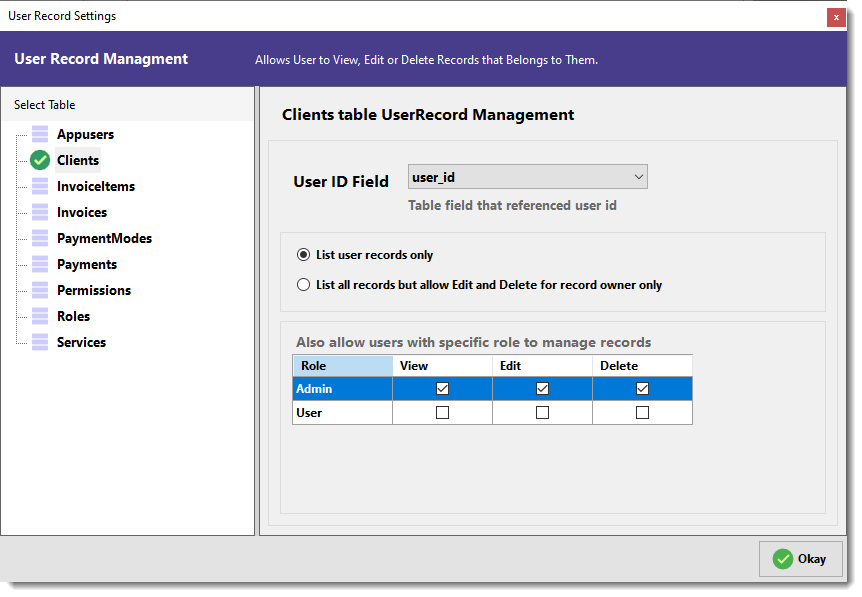Click the green checkmark icon beside Clients
The image size is (862, 597).
pos(40,161)
